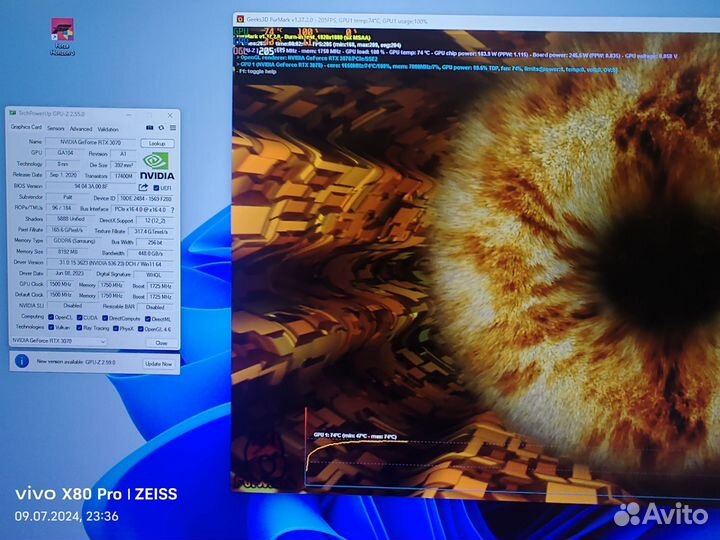The image size is (720, 540).
Task: Click the BIOS Version field
Action: coord(91,186)
